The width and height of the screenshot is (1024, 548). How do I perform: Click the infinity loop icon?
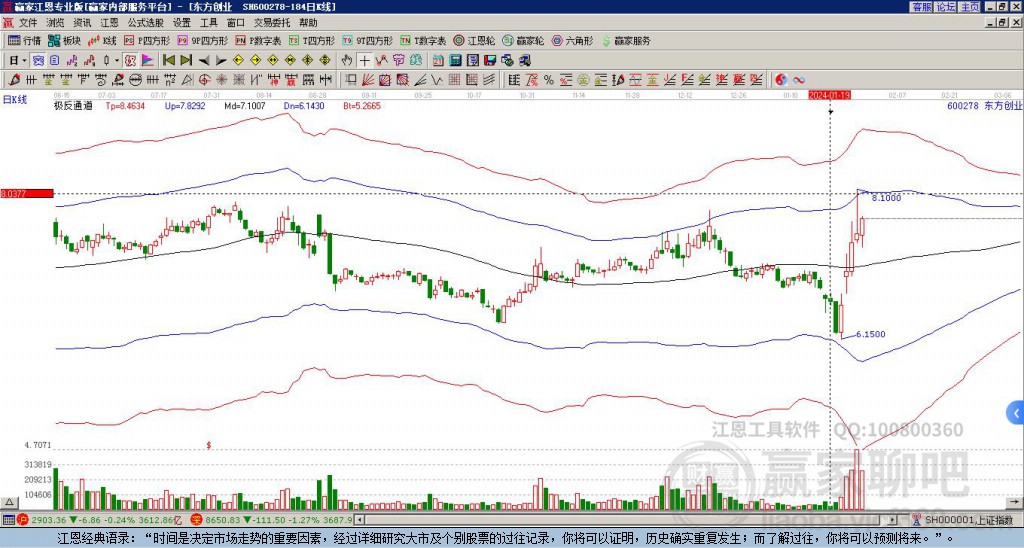coord(799,80)
